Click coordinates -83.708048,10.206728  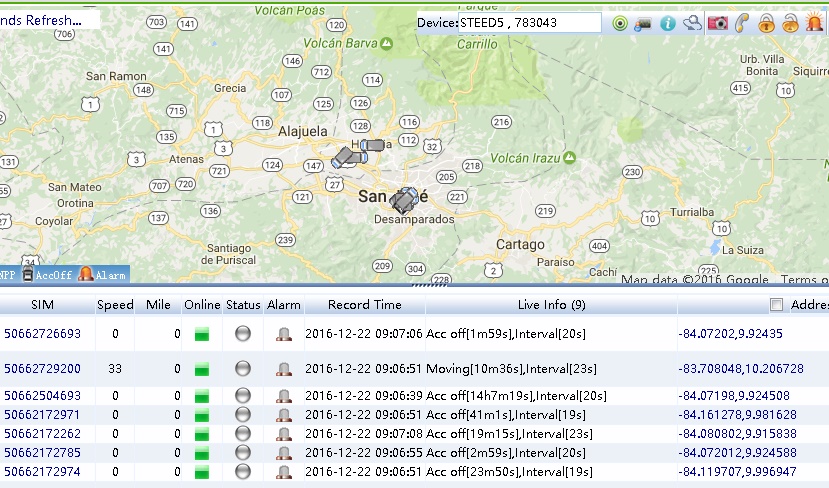(x=741, y=369)
